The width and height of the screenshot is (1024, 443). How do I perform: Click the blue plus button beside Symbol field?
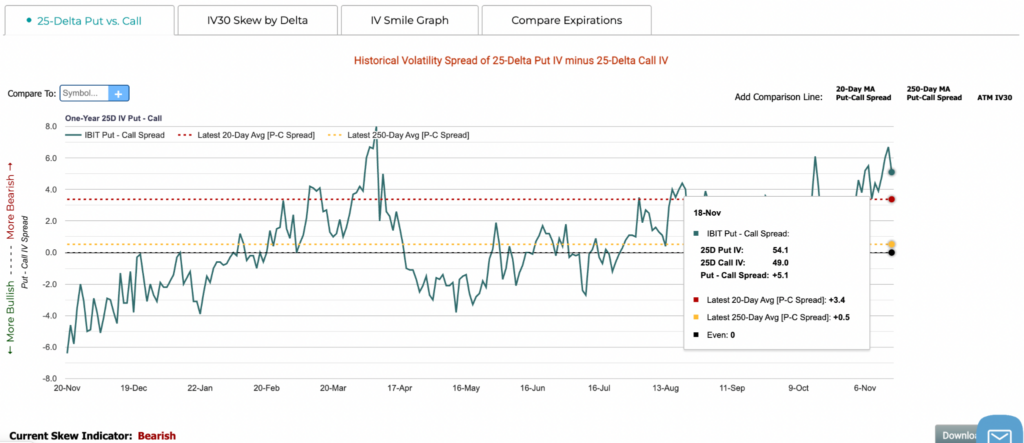pyautogui.click(x=118, y=93)
